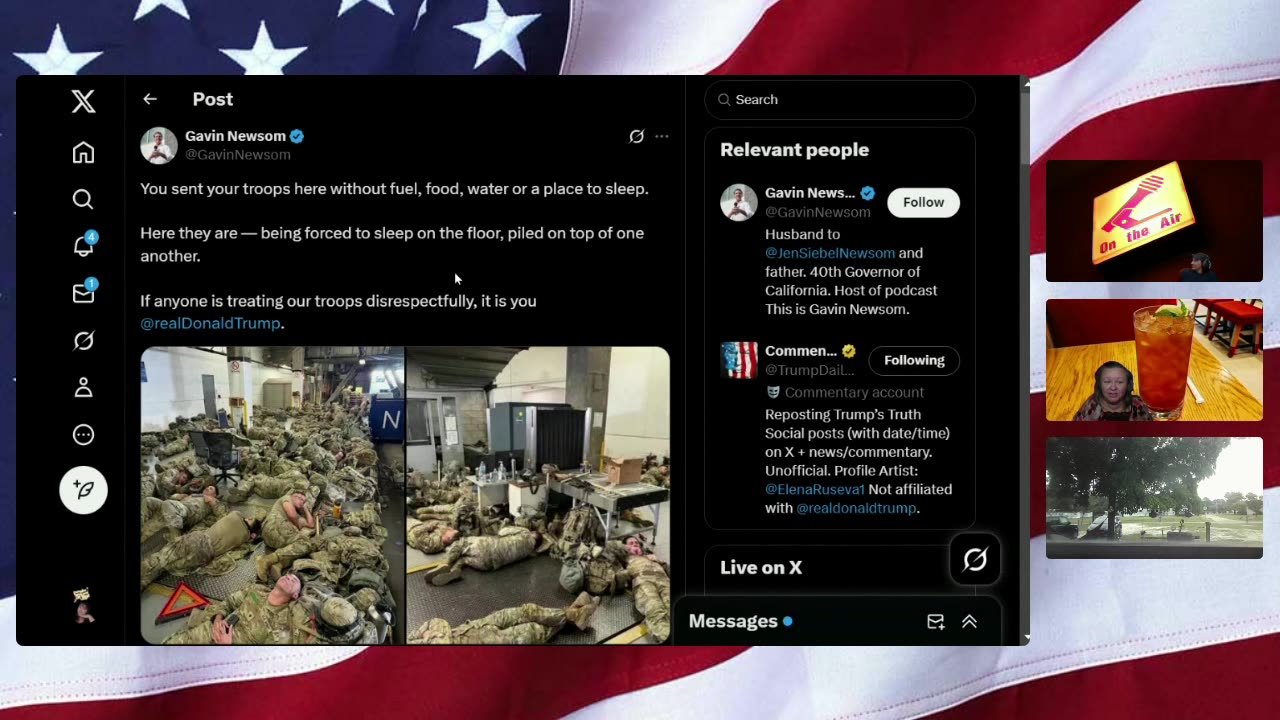Go back with the arrow

click(150, 99)
